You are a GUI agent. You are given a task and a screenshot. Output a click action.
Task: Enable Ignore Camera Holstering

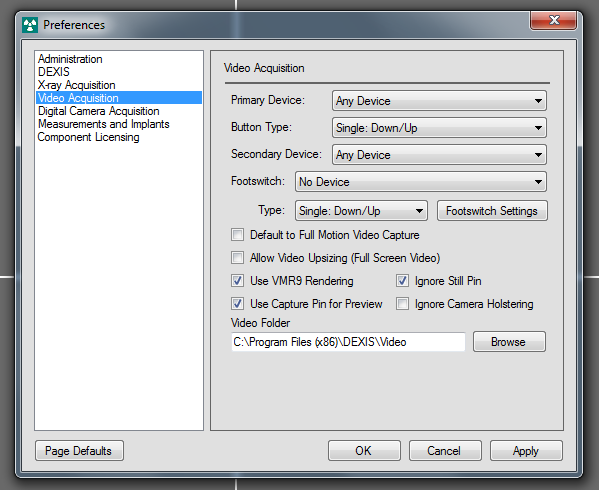coord(402,304)
